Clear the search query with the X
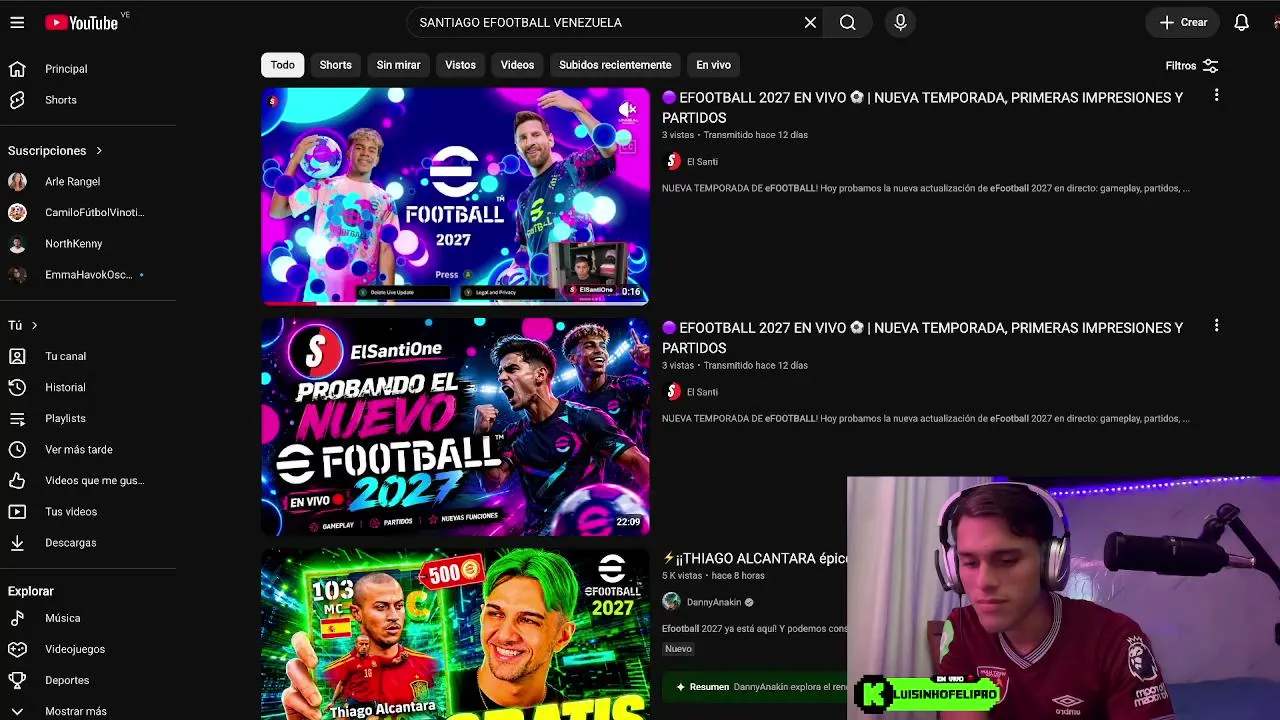The height and width of the screenshot is (720, 1280). point(810,22)
